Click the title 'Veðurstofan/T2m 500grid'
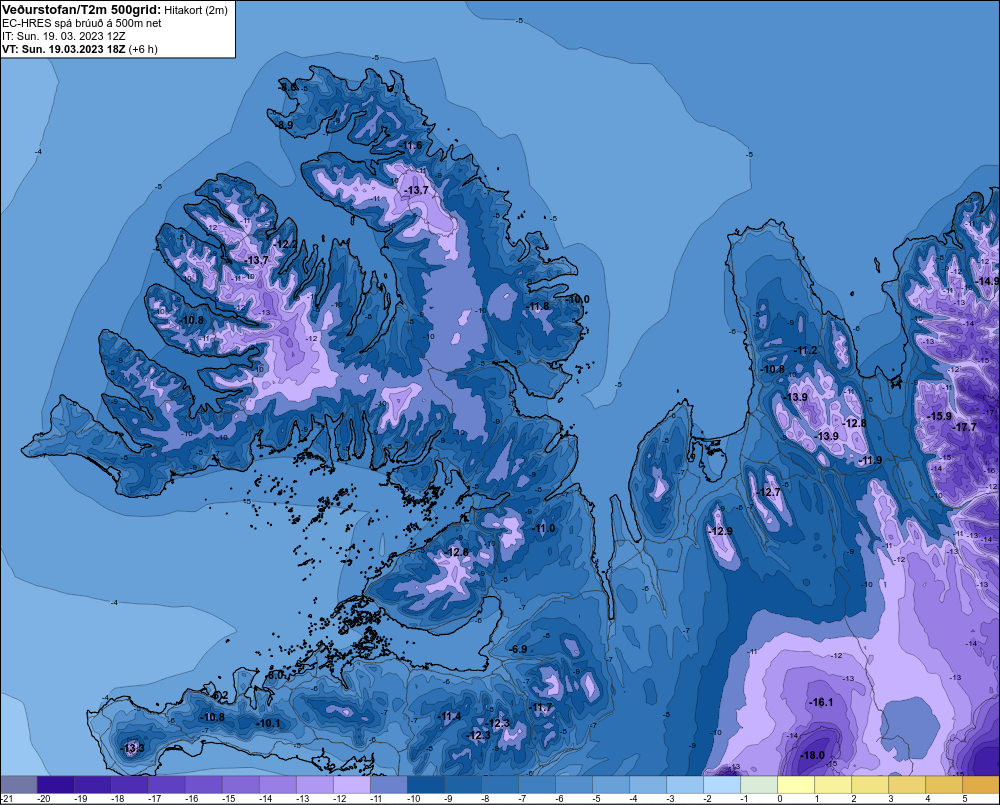Image resolution: width=1000 pixels, height=805 pixels. (82, 10)
